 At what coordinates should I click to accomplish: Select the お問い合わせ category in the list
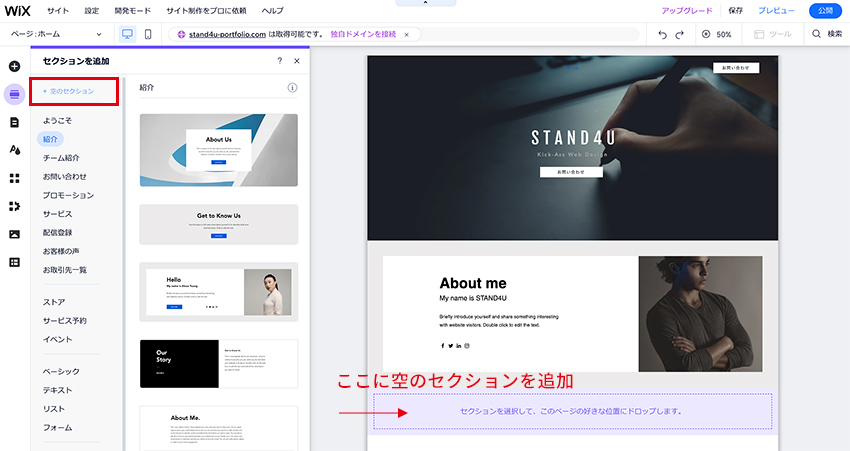coord(65,176)
